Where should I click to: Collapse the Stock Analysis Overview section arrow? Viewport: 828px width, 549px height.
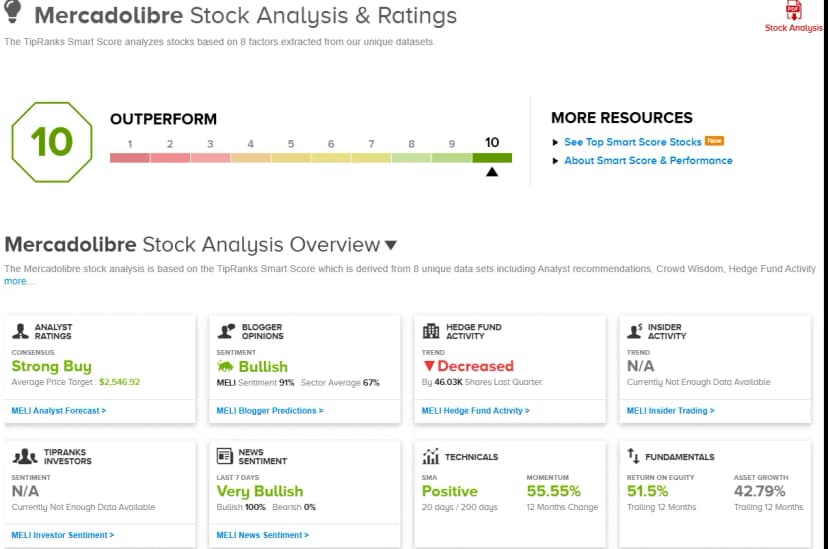[391, 246]
